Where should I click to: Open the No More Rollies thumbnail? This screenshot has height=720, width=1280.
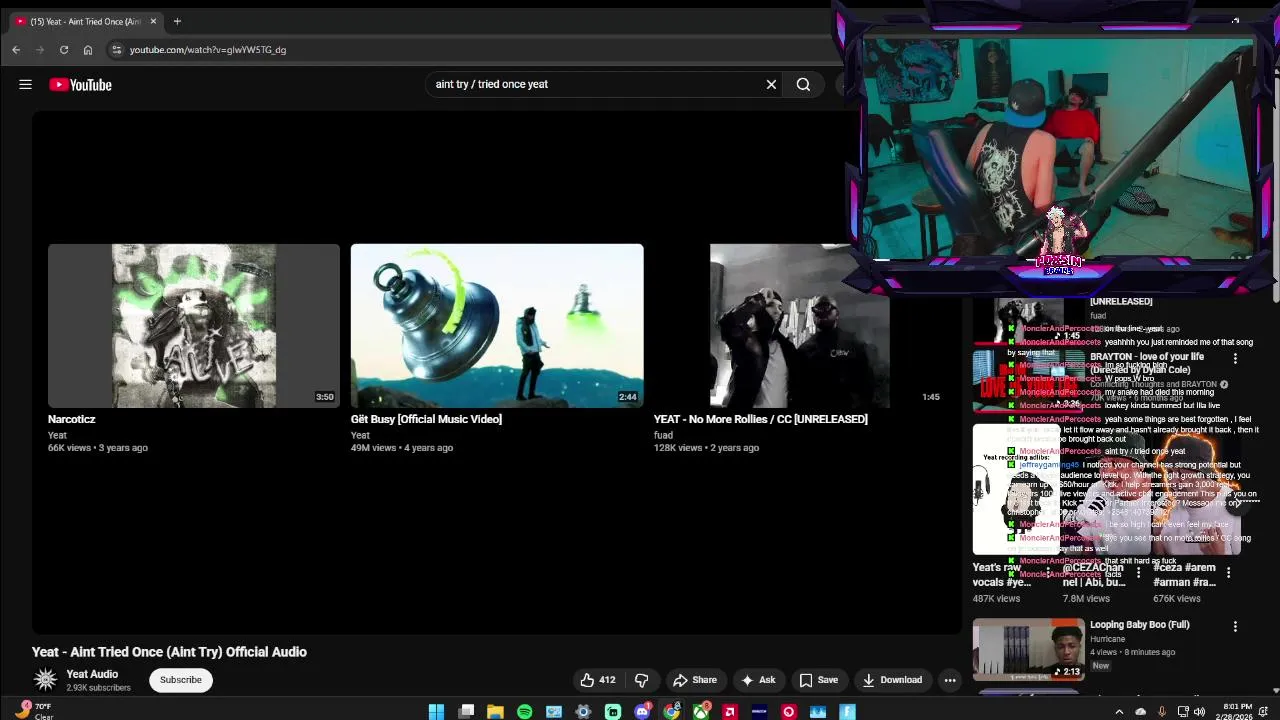coord(799,325)
